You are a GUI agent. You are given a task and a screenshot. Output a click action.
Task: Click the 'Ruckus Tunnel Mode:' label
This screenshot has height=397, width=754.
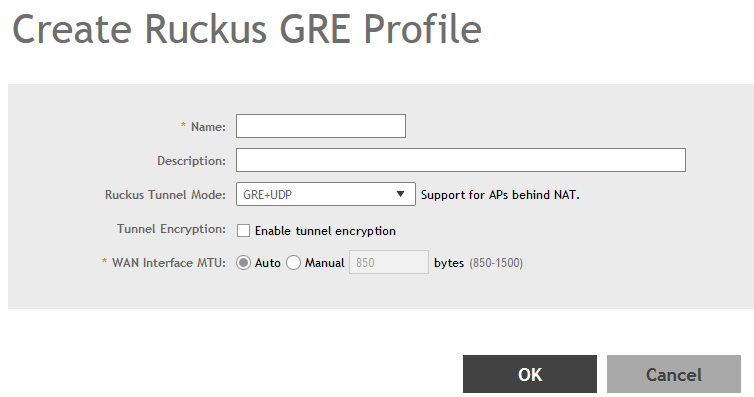[x=165, y=195]
